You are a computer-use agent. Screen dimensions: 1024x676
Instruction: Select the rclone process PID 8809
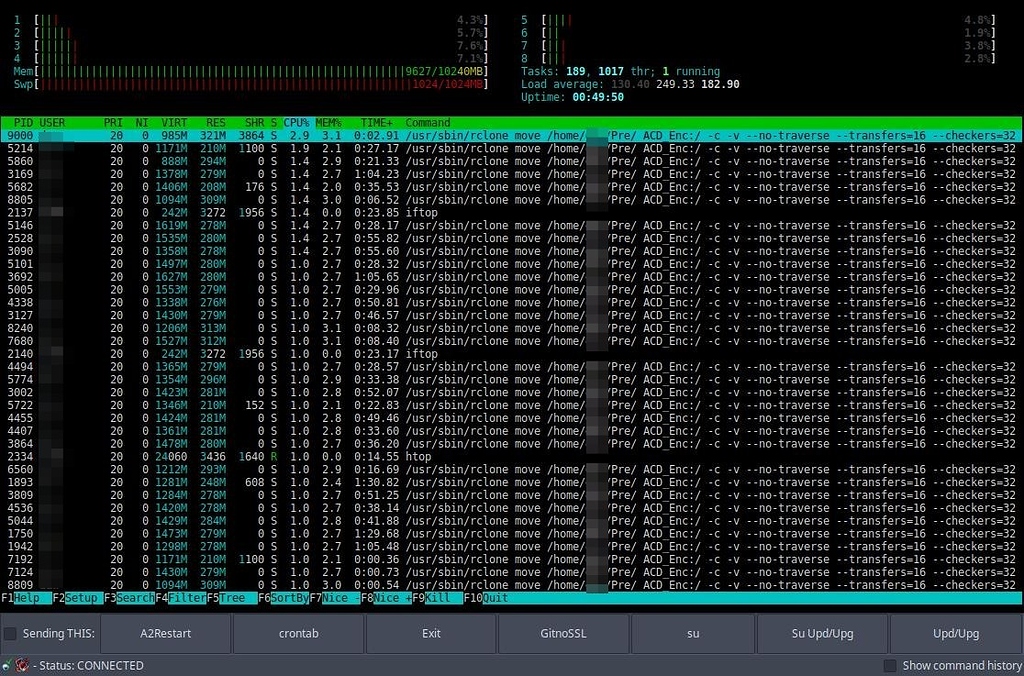pyautogui.click(x=512, y=585)
